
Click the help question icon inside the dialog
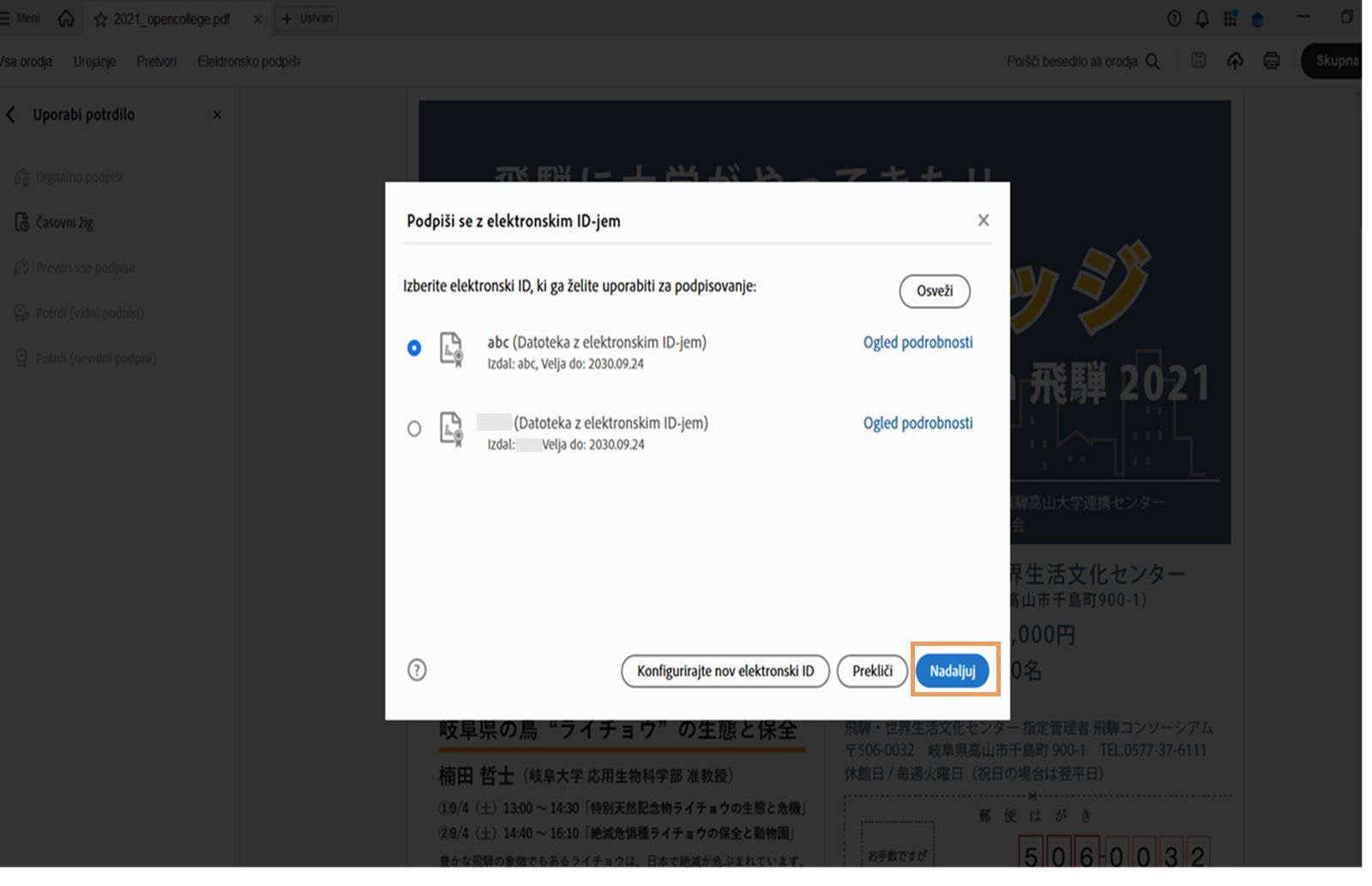(418, 671)
